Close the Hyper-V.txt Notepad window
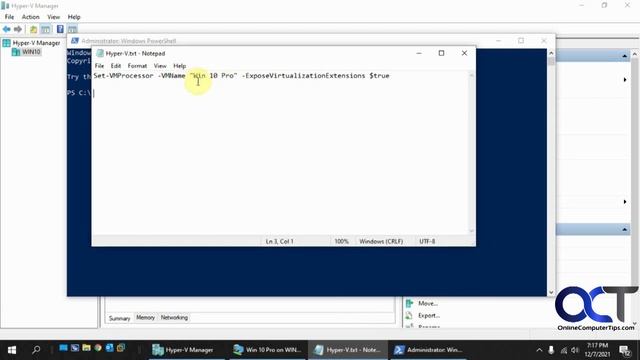Image resolution: width=640 pixels, height=360 pixels. coord(464,53)
